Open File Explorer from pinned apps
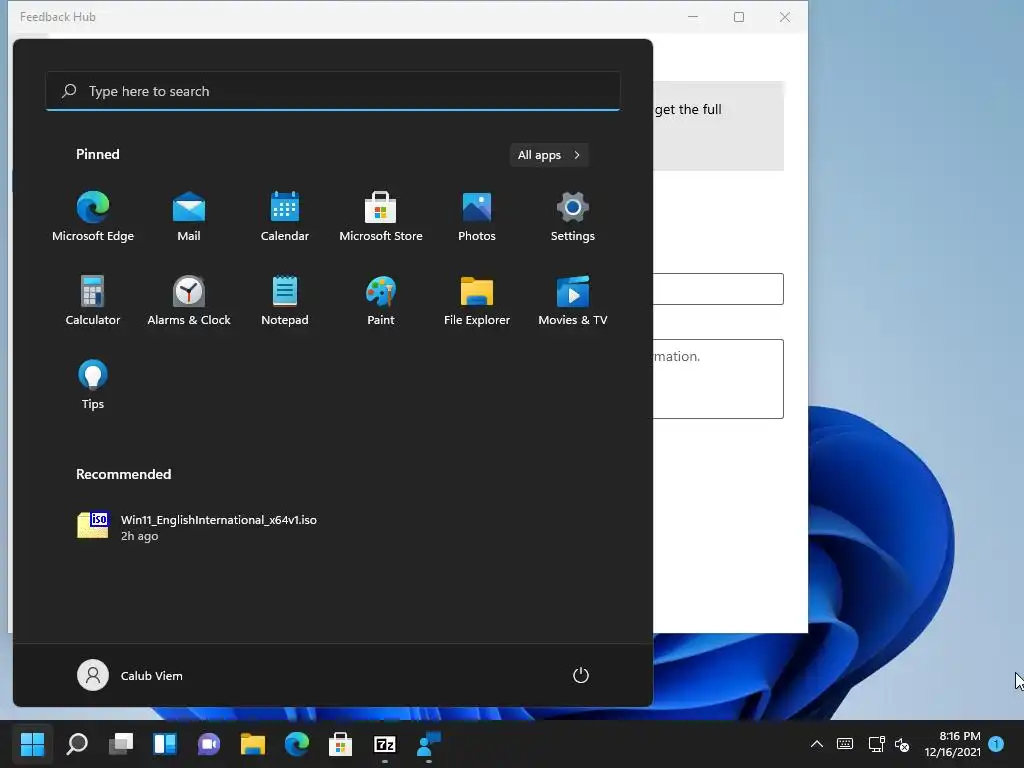1024x768 pixels. (x=477, y=300)
